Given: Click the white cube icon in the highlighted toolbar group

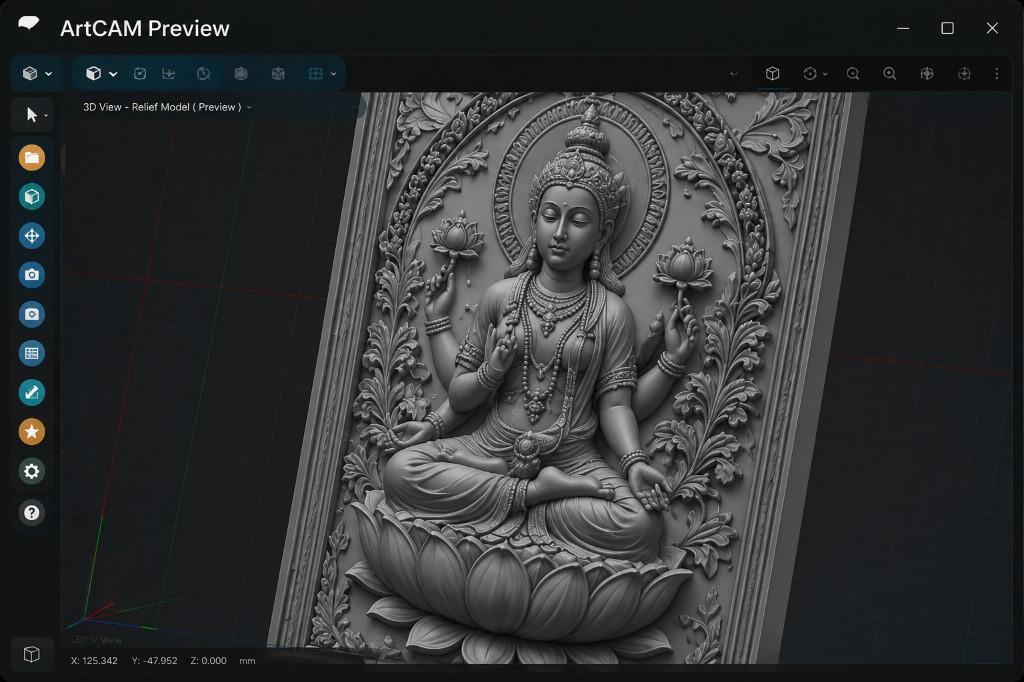Looking at the screenshot, I should pyautogui.click(x=93, y=73).
